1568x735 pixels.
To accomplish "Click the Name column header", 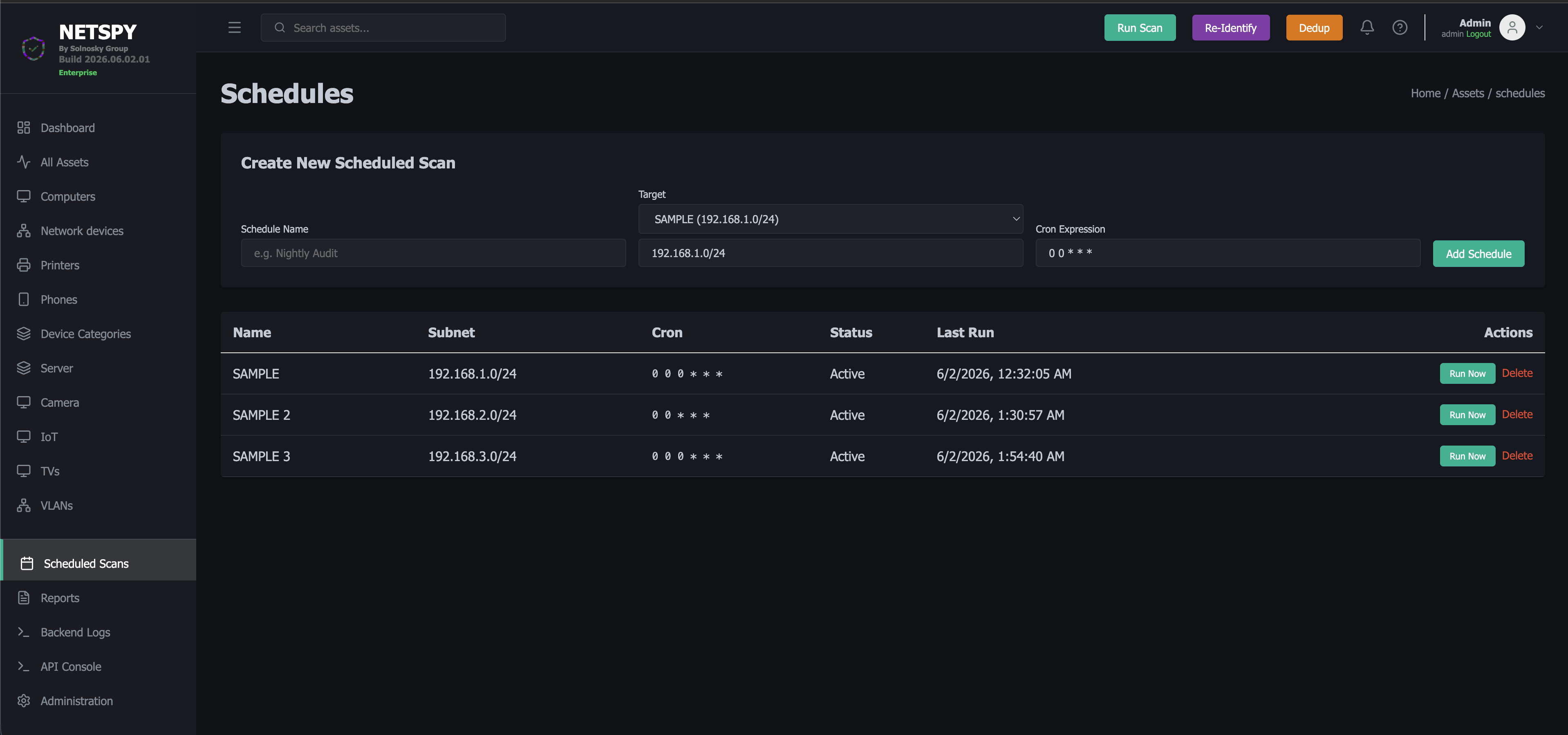I will pos(251,332).
